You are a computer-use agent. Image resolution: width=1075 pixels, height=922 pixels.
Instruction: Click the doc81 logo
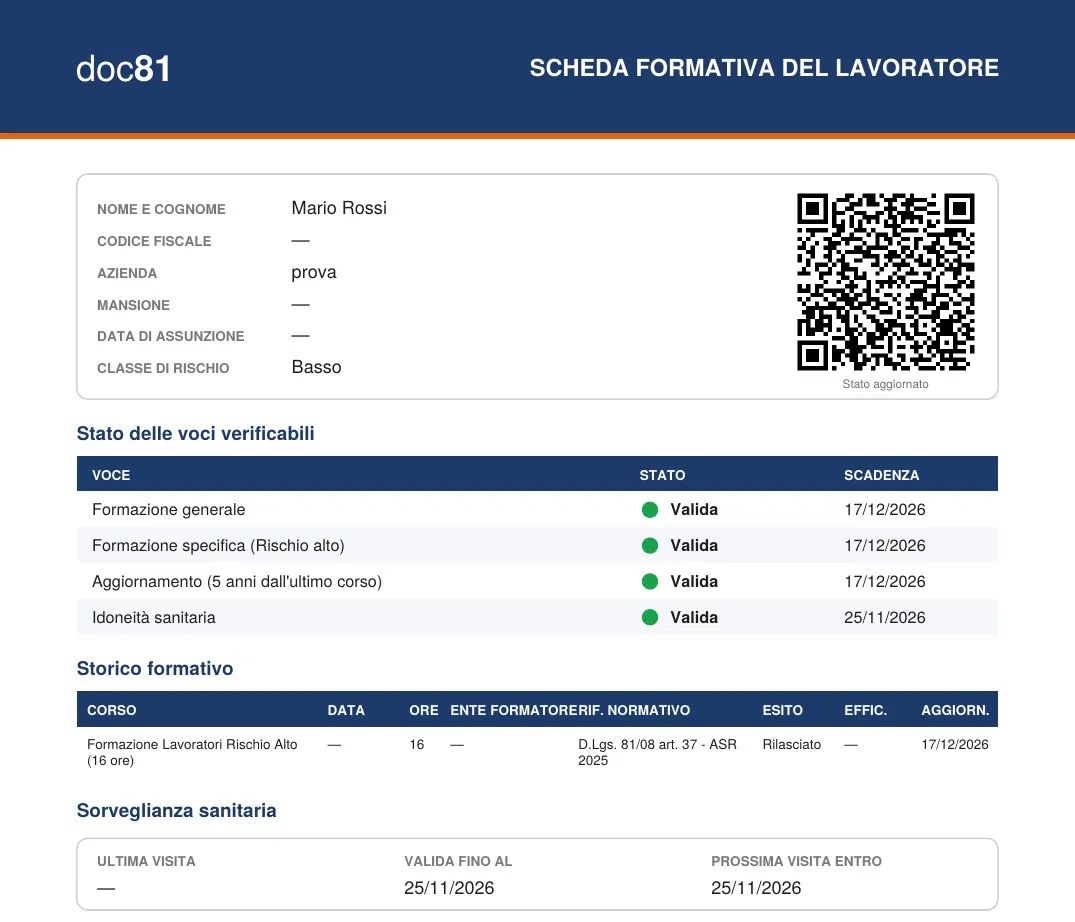pyautogui.click(x=123, y=69)
